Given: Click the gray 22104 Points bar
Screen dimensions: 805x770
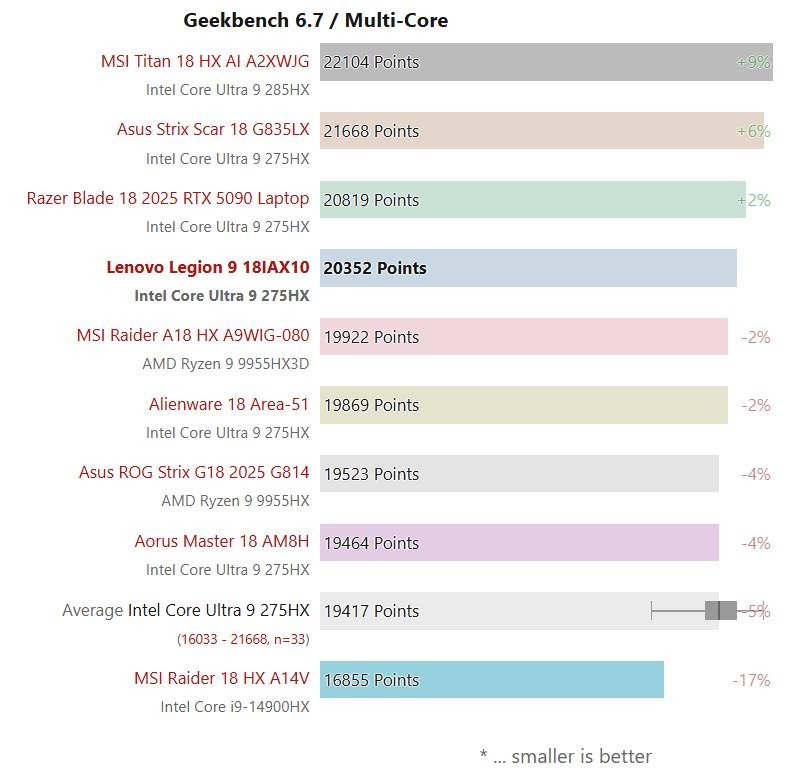Looking at the screenshot, I should click(546, 62).
